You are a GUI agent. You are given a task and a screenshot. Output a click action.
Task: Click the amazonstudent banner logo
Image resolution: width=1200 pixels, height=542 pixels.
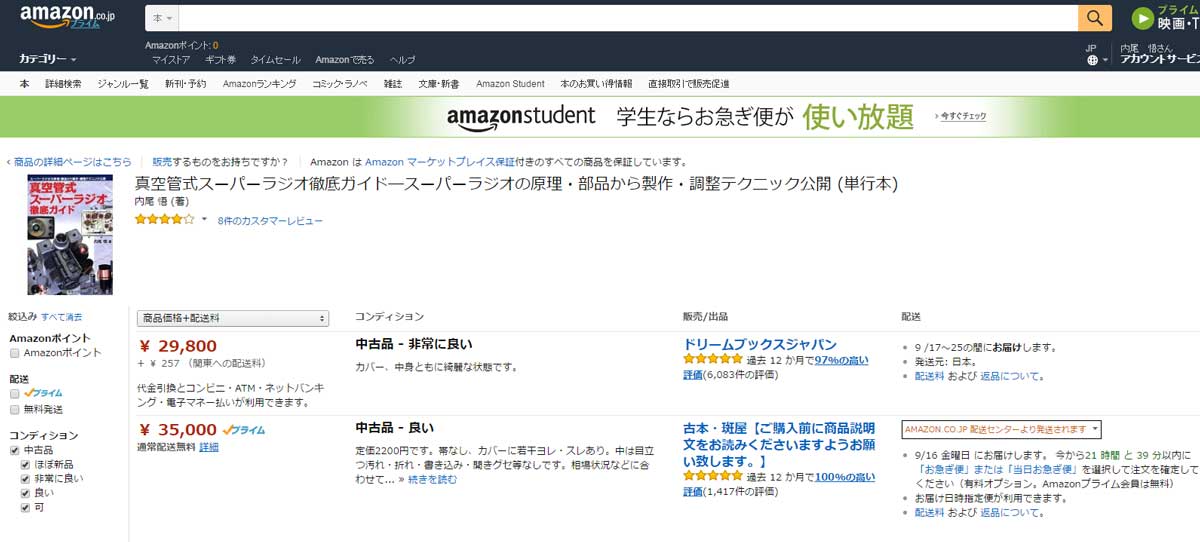[521, 116]
